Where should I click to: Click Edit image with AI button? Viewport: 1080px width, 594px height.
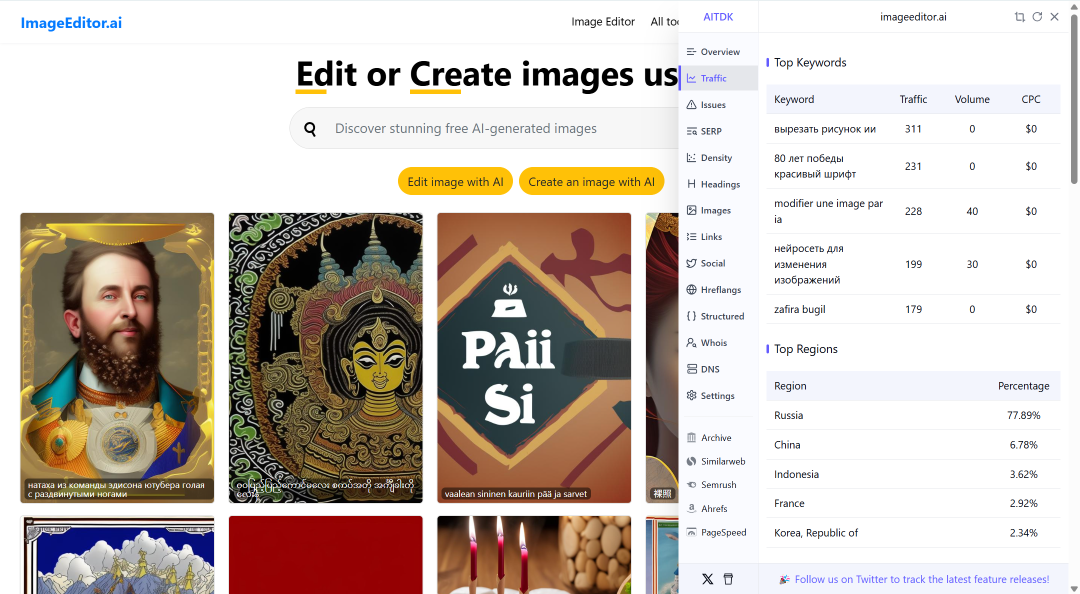tap(455, 182)
